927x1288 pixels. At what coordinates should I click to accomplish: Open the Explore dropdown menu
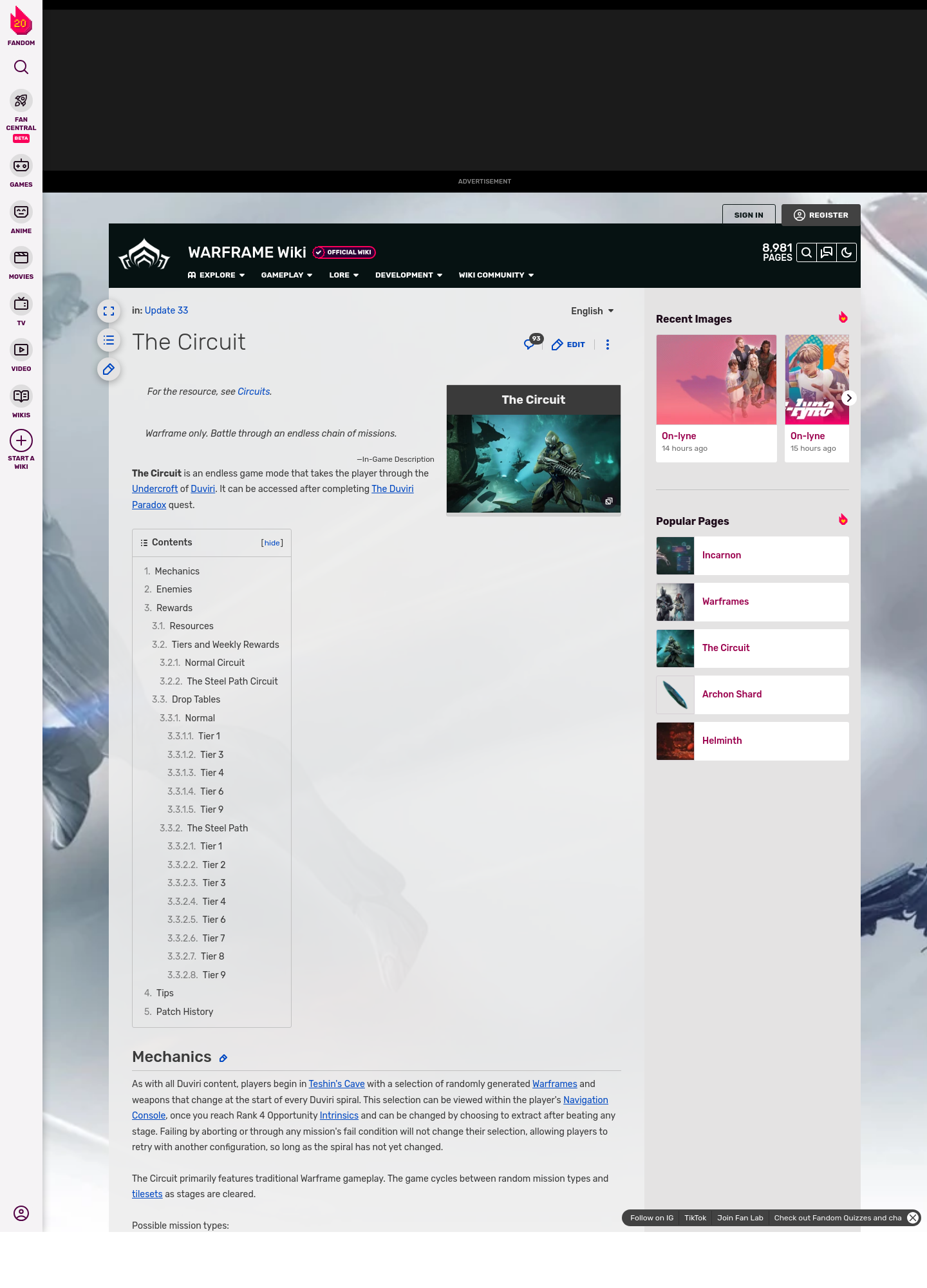(x=216, y=275)
